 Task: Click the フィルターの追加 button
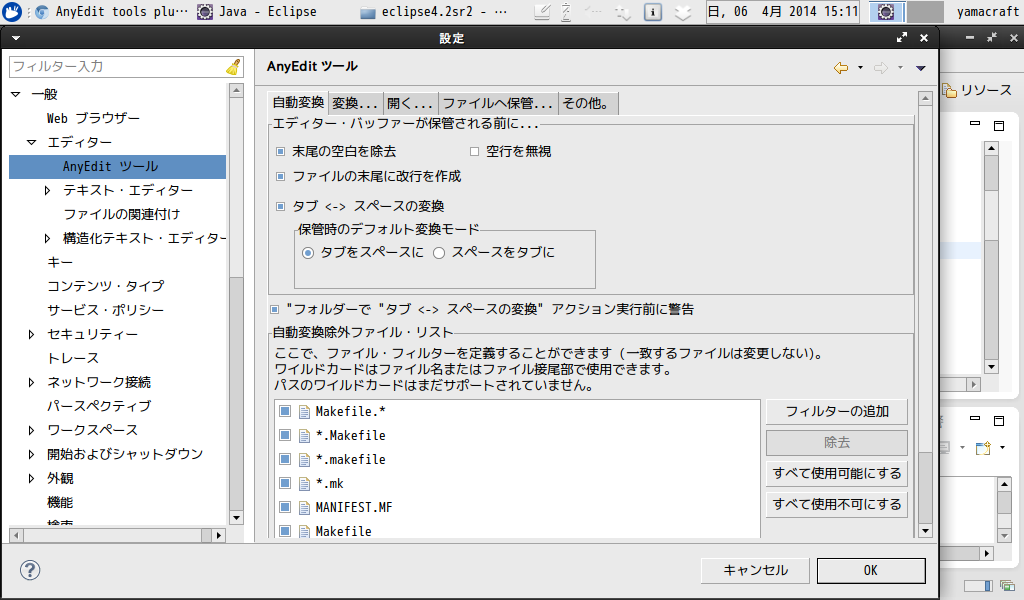(x=837, y=411)
